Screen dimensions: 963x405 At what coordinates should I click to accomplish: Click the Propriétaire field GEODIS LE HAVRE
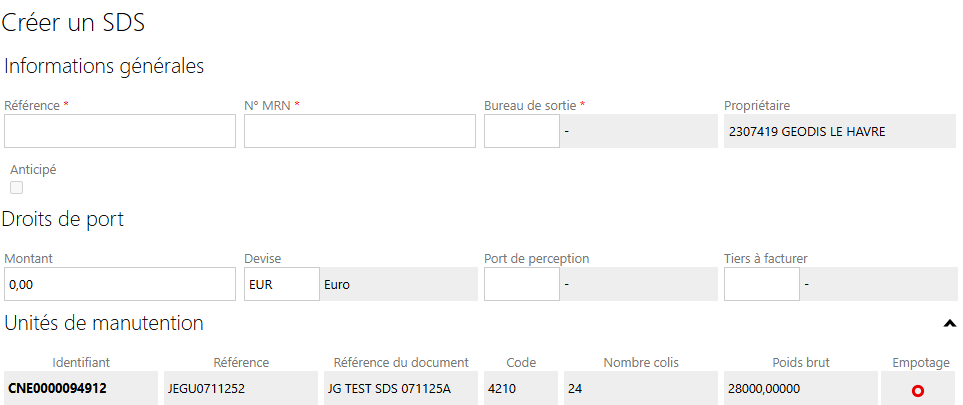[x=840, y=131]
